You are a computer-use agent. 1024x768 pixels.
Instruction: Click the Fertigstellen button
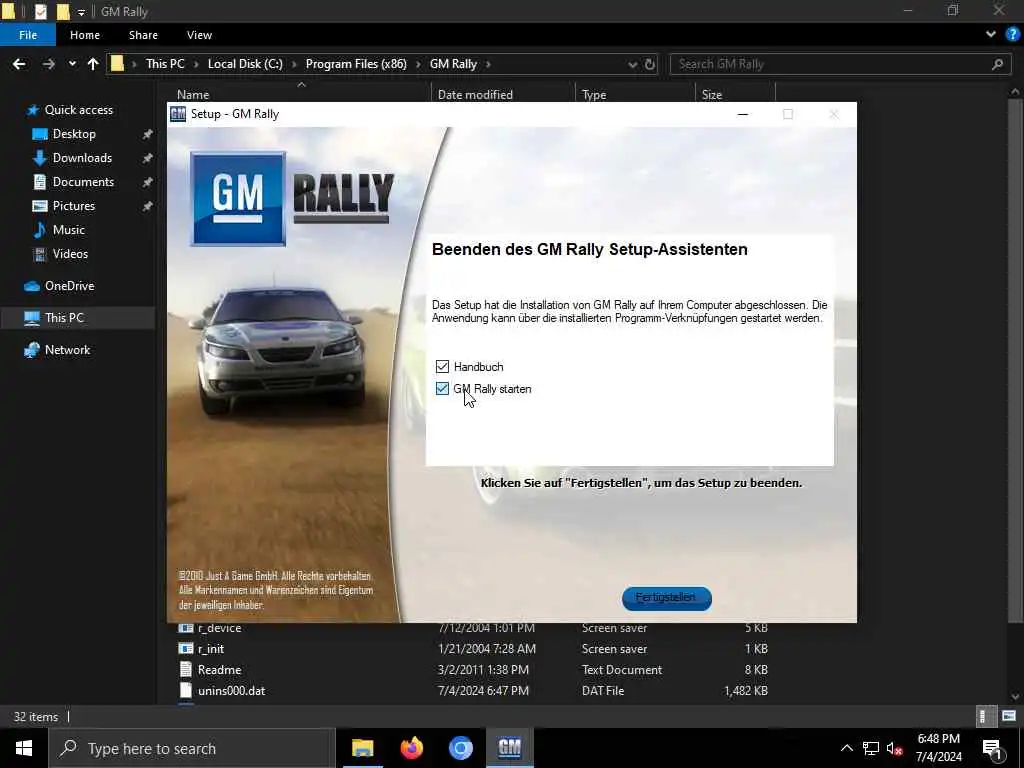666,598
